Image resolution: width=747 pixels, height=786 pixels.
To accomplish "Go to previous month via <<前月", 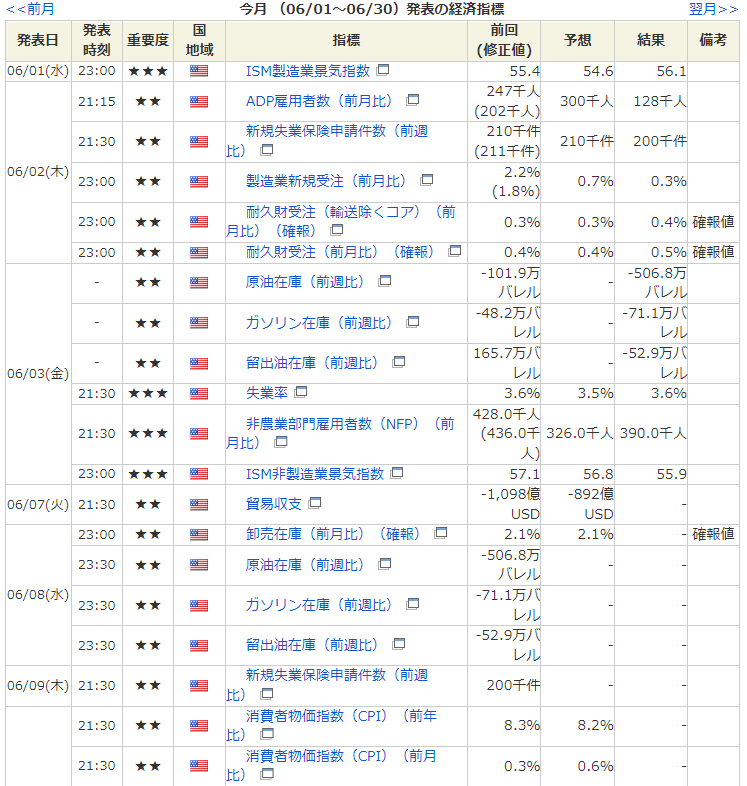I will tap(30, 9).
